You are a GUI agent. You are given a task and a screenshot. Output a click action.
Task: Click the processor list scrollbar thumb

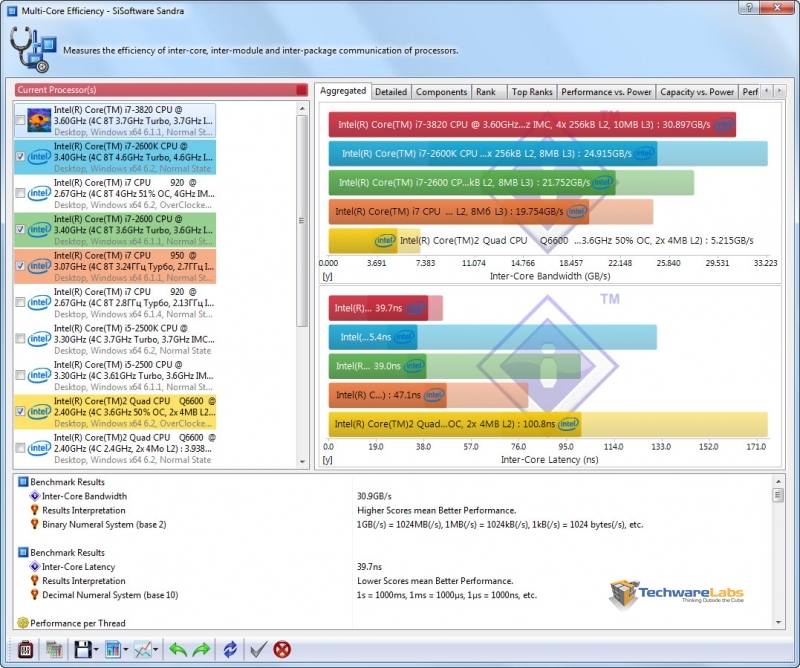point(302,220)
